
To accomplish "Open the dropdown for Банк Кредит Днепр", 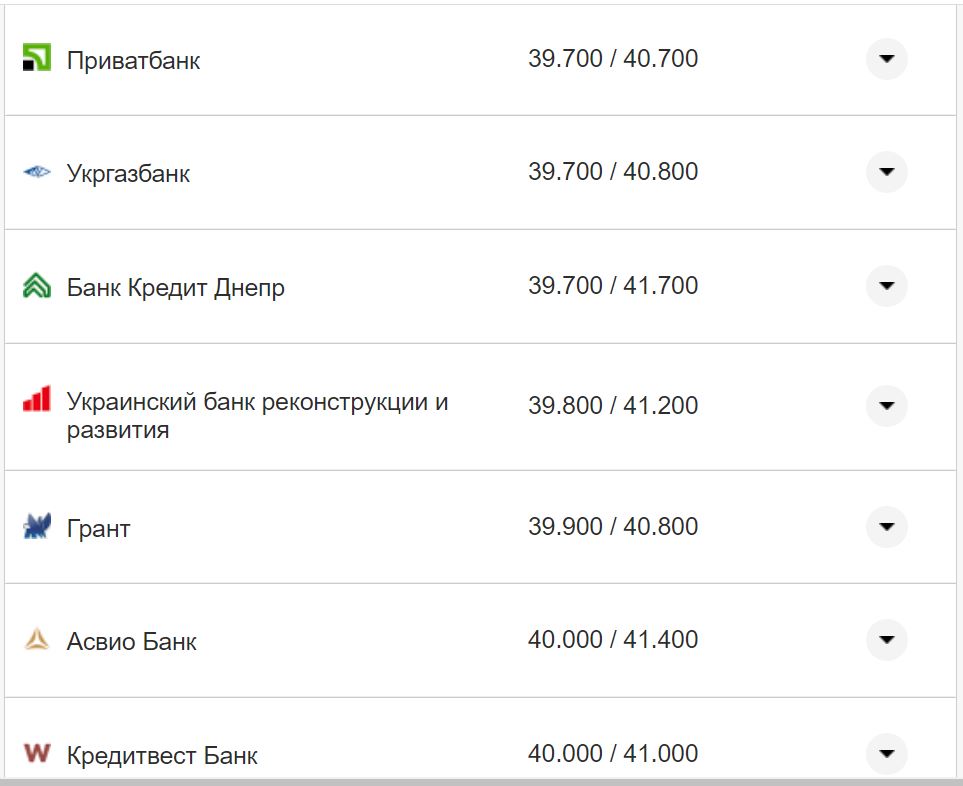I will coord(886,286).
